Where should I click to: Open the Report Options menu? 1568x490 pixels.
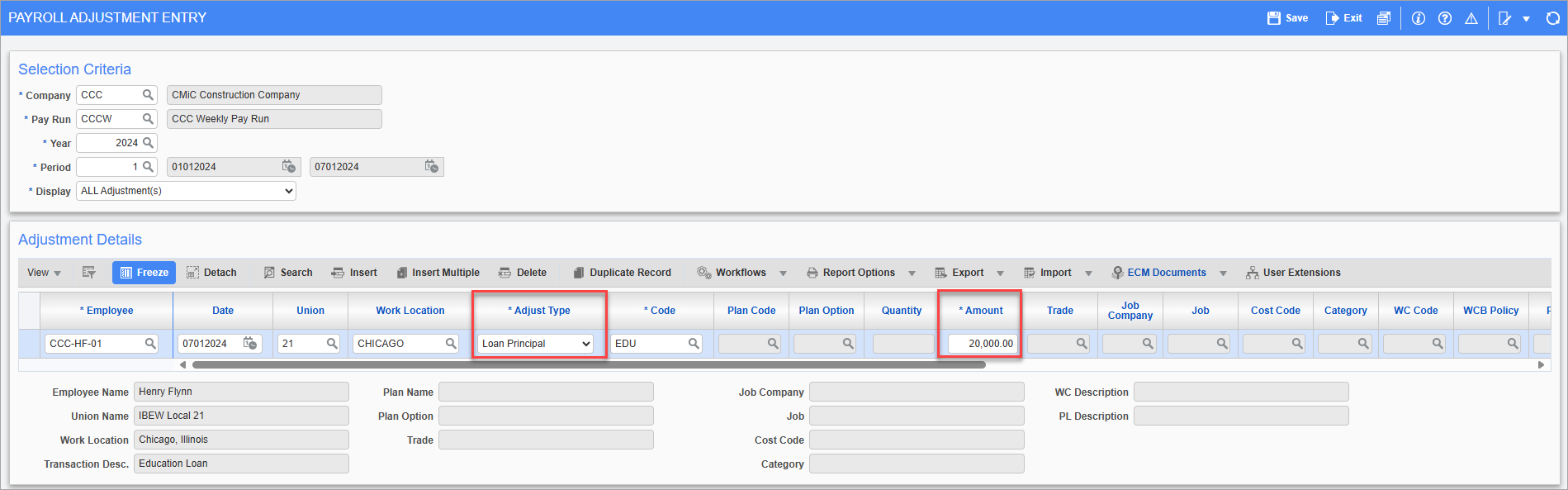pos(859,273)
